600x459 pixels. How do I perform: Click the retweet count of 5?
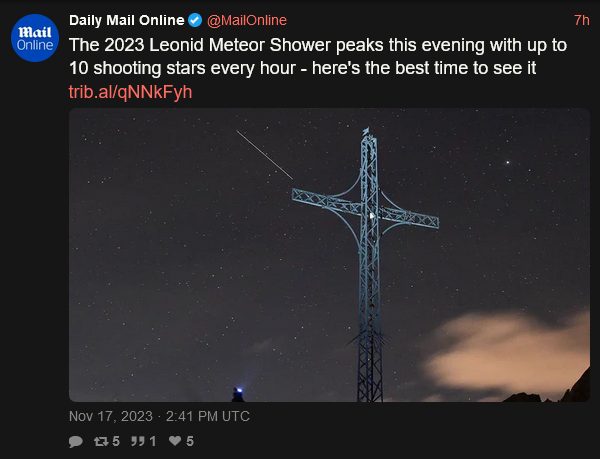[x=116, y=441]
